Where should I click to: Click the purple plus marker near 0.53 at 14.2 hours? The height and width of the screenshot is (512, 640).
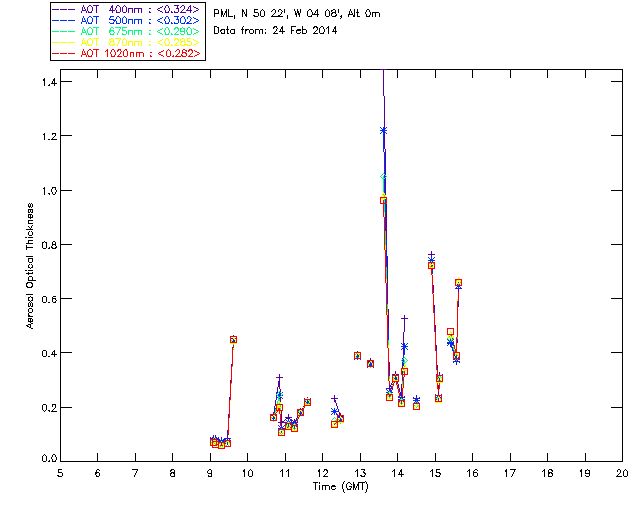(x=404, y=318)
